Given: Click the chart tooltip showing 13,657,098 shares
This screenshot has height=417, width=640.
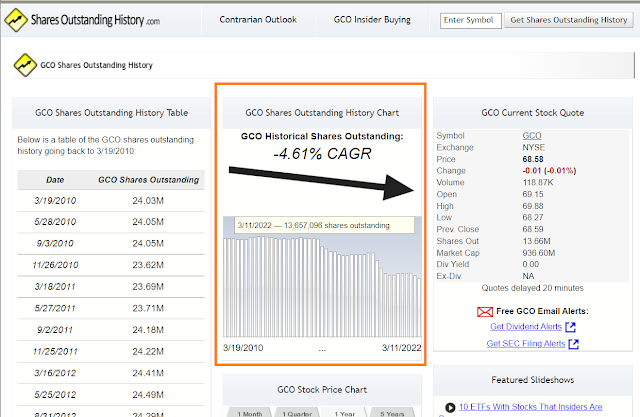Looking at the screenshot, I should click(x=324, y=225).
